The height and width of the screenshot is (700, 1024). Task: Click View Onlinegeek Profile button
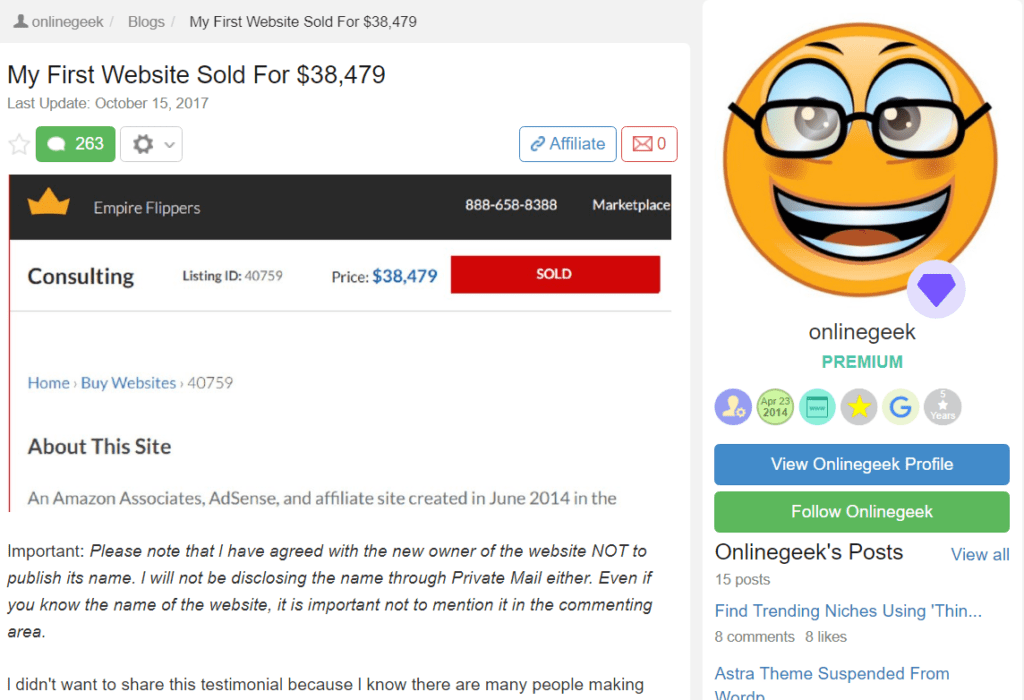861,464
